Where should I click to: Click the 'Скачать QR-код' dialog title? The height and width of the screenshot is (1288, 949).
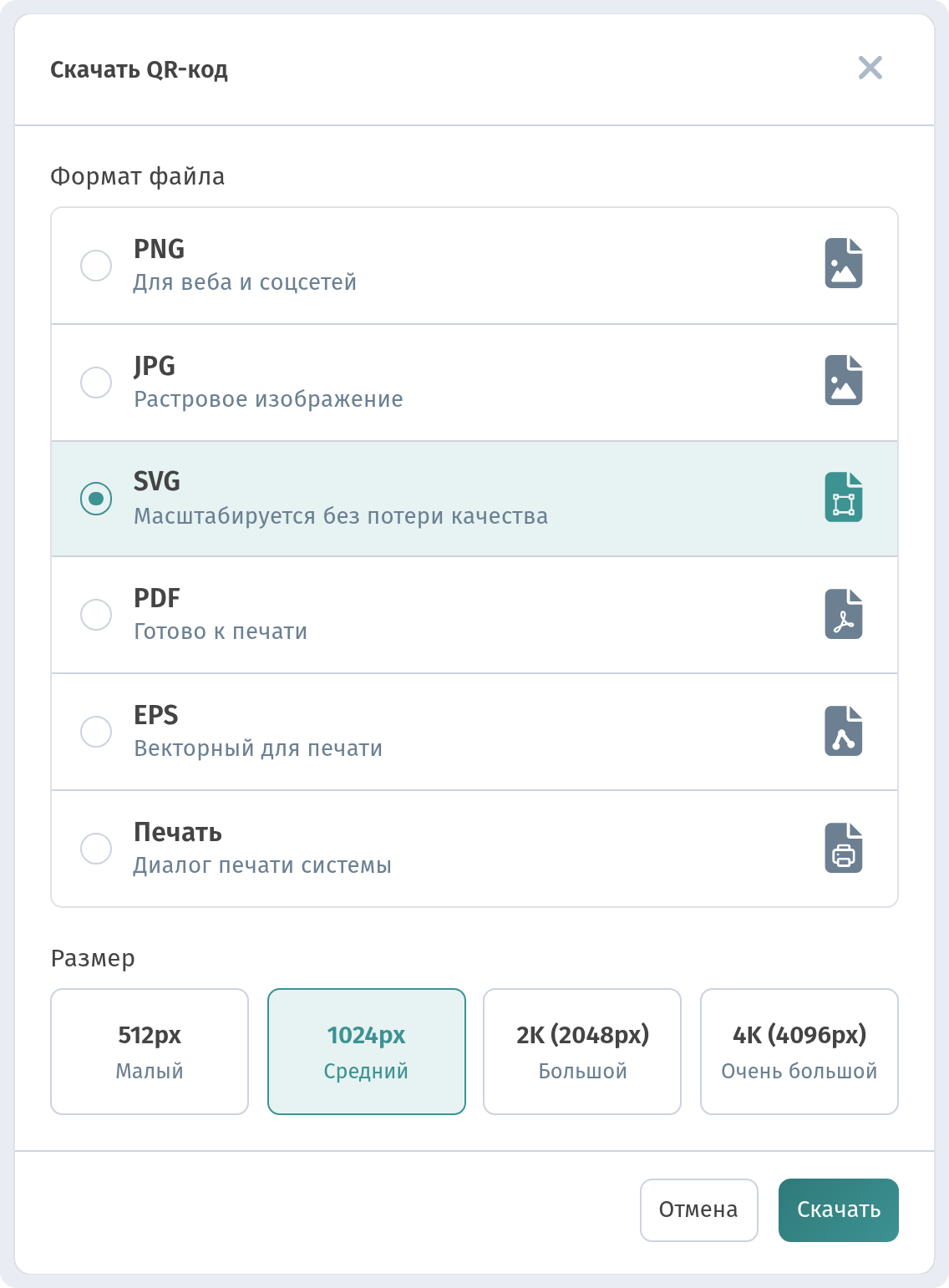pyautogui.click(x=139, y=69)
